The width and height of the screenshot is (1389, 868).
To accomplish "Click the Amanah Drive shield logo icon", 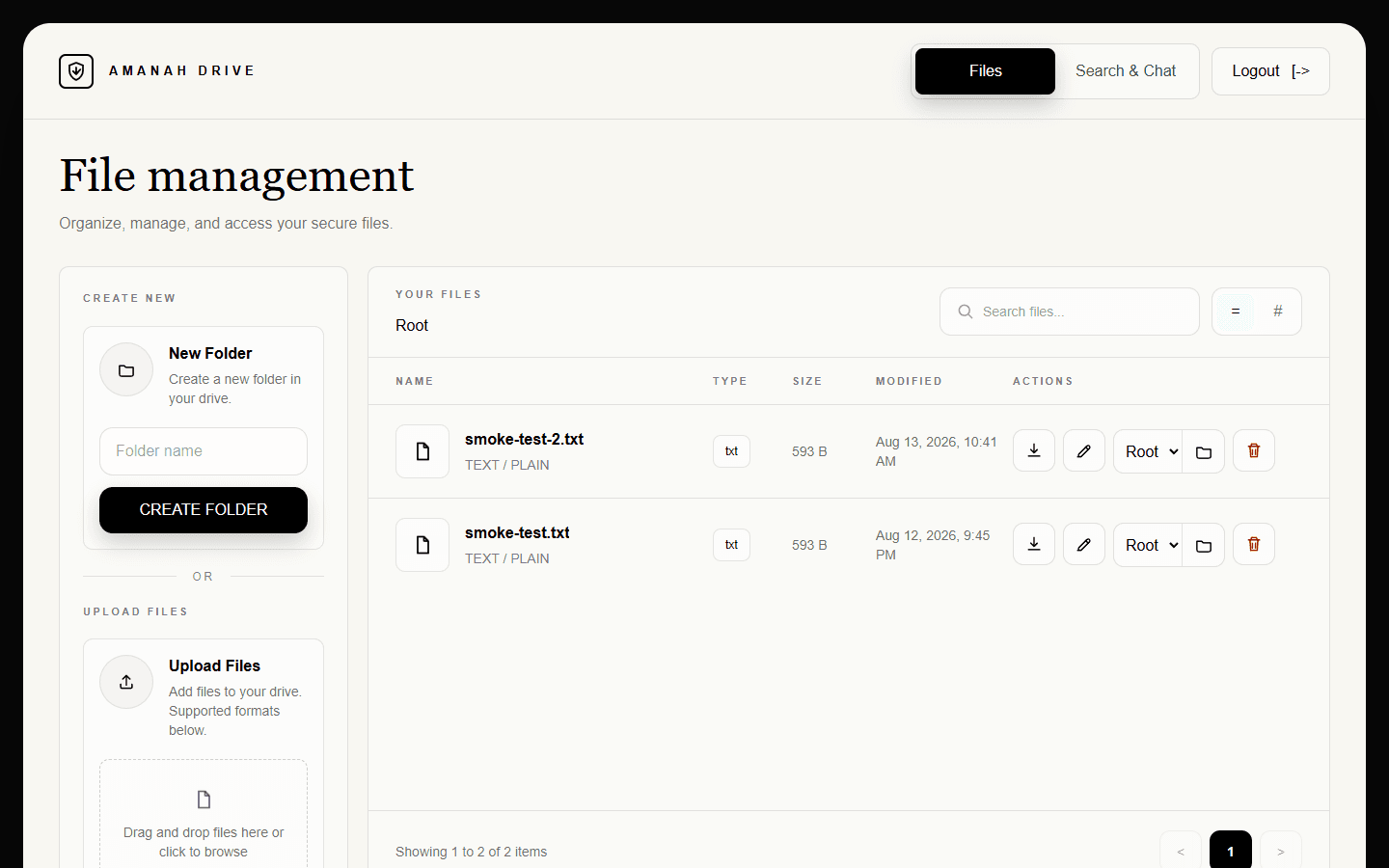I will click(76, 71).
